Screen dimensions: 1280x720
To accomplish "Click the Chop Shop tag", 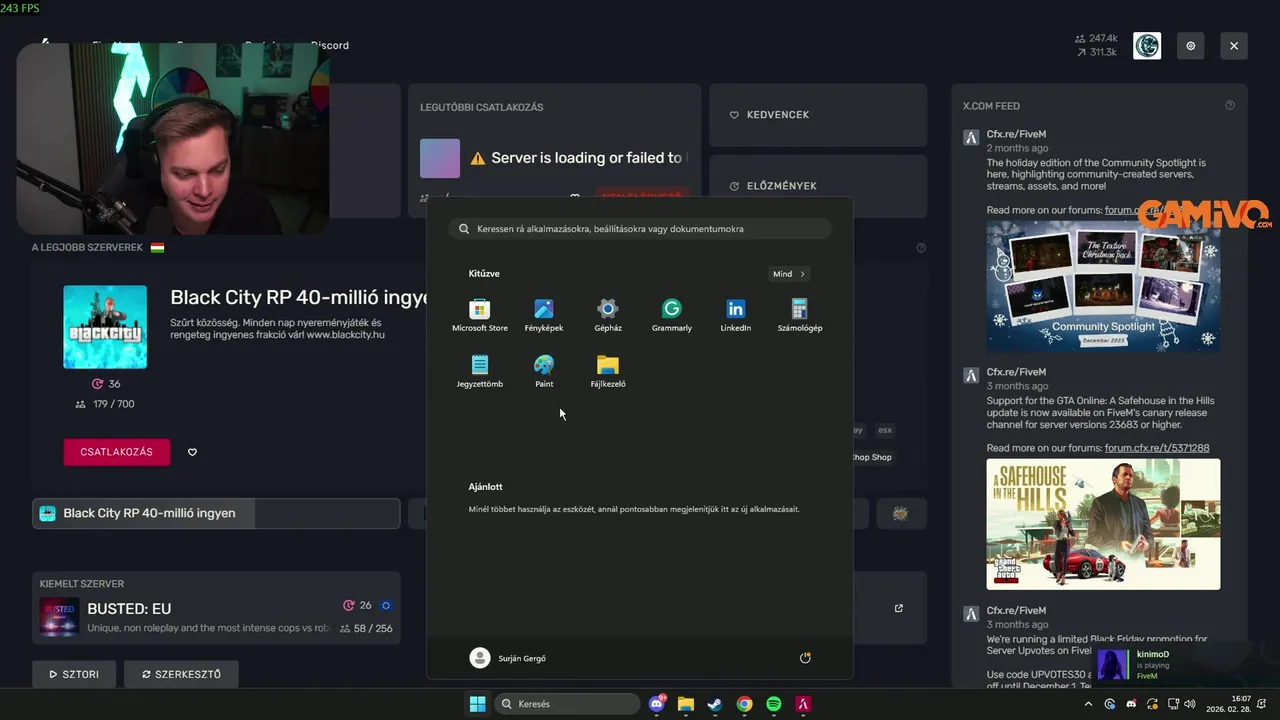I will pyautogui.click(x=870, y=457).
